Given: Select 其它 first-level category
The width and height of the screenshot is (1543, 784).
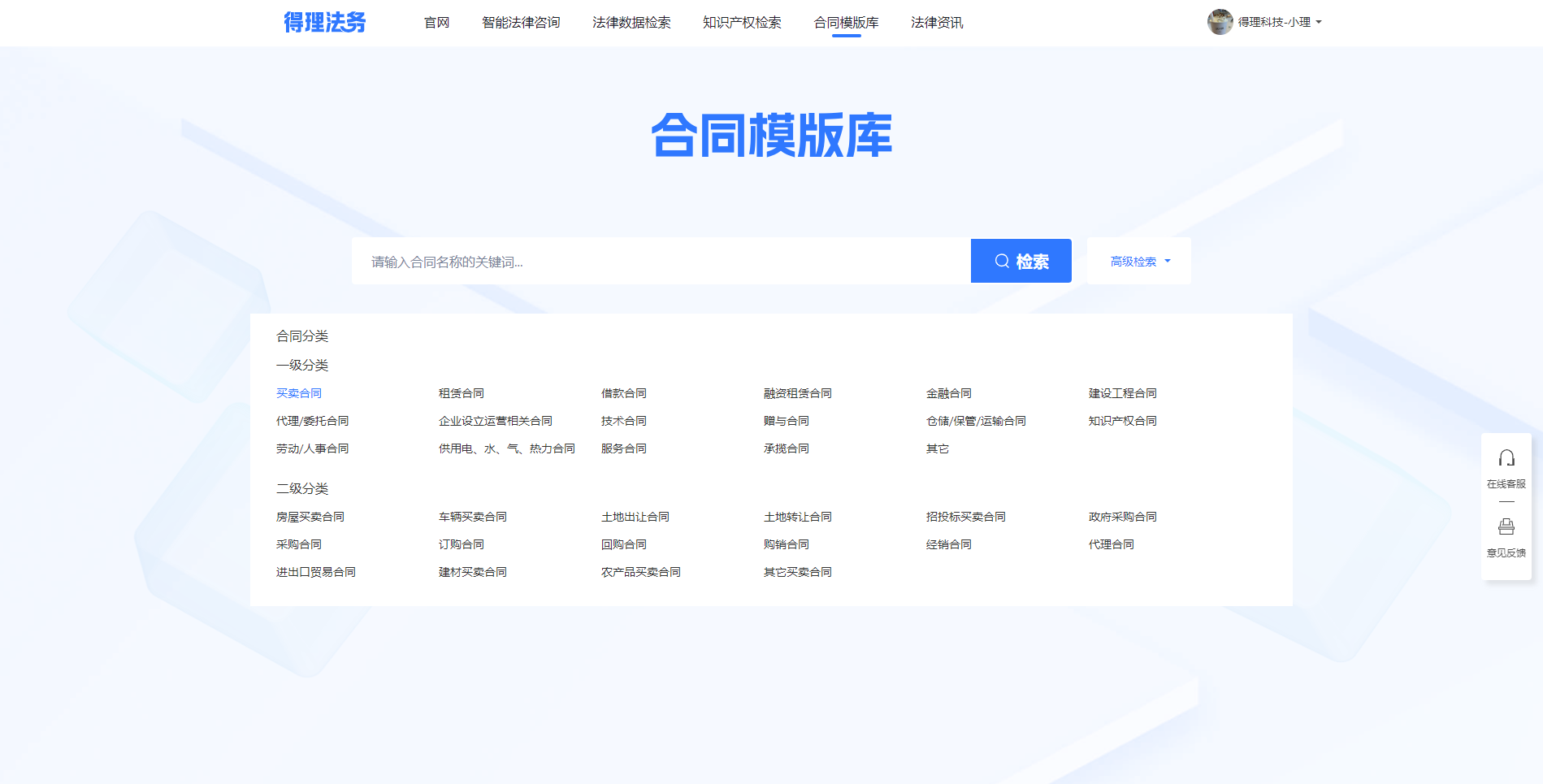Looking at the screenshot, I should pos(938,448).
